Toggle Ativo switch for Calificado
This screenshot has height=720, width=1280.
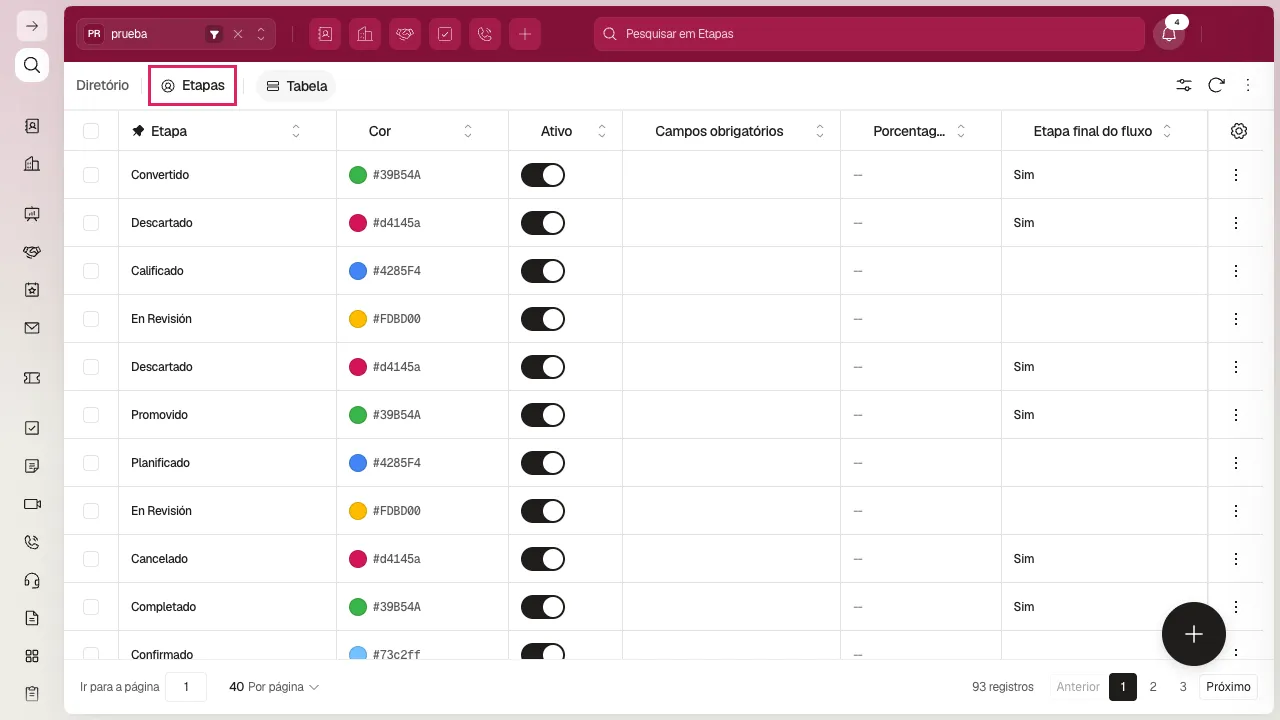point(543,271)
